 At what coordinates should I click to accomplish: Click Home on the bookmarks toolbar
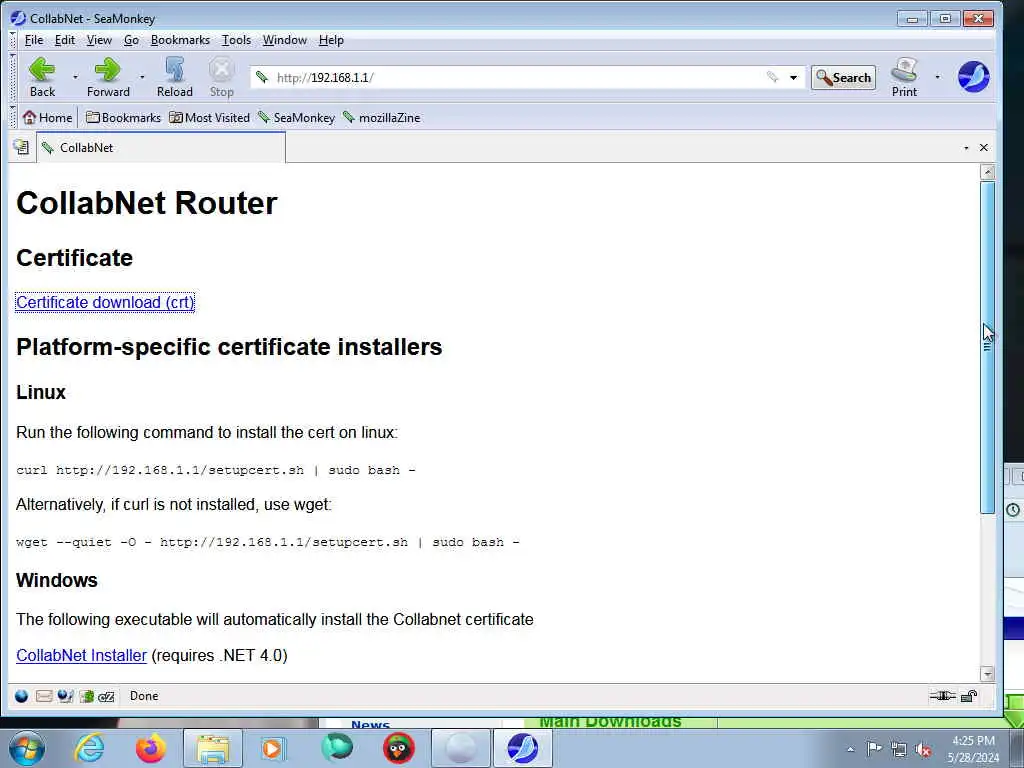48,118
